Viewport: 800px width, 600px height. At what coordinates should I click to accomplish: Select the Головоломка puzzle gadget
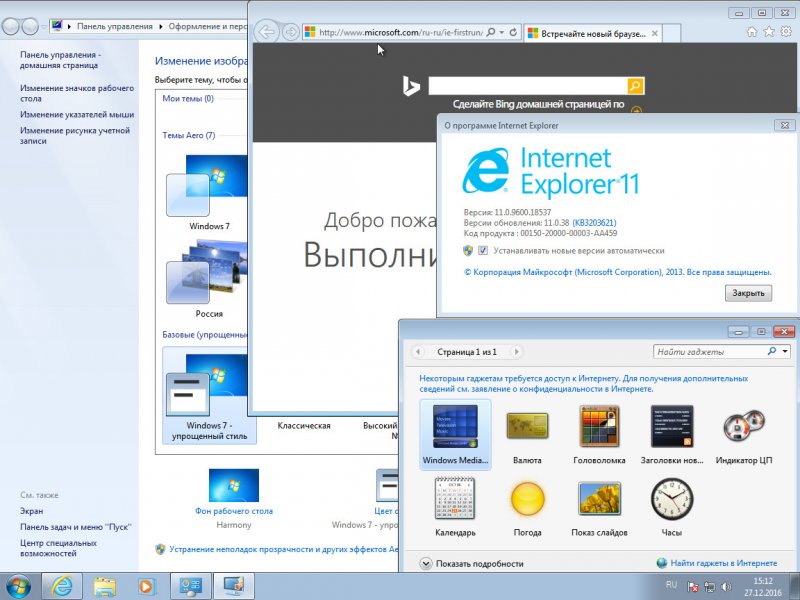599,434
